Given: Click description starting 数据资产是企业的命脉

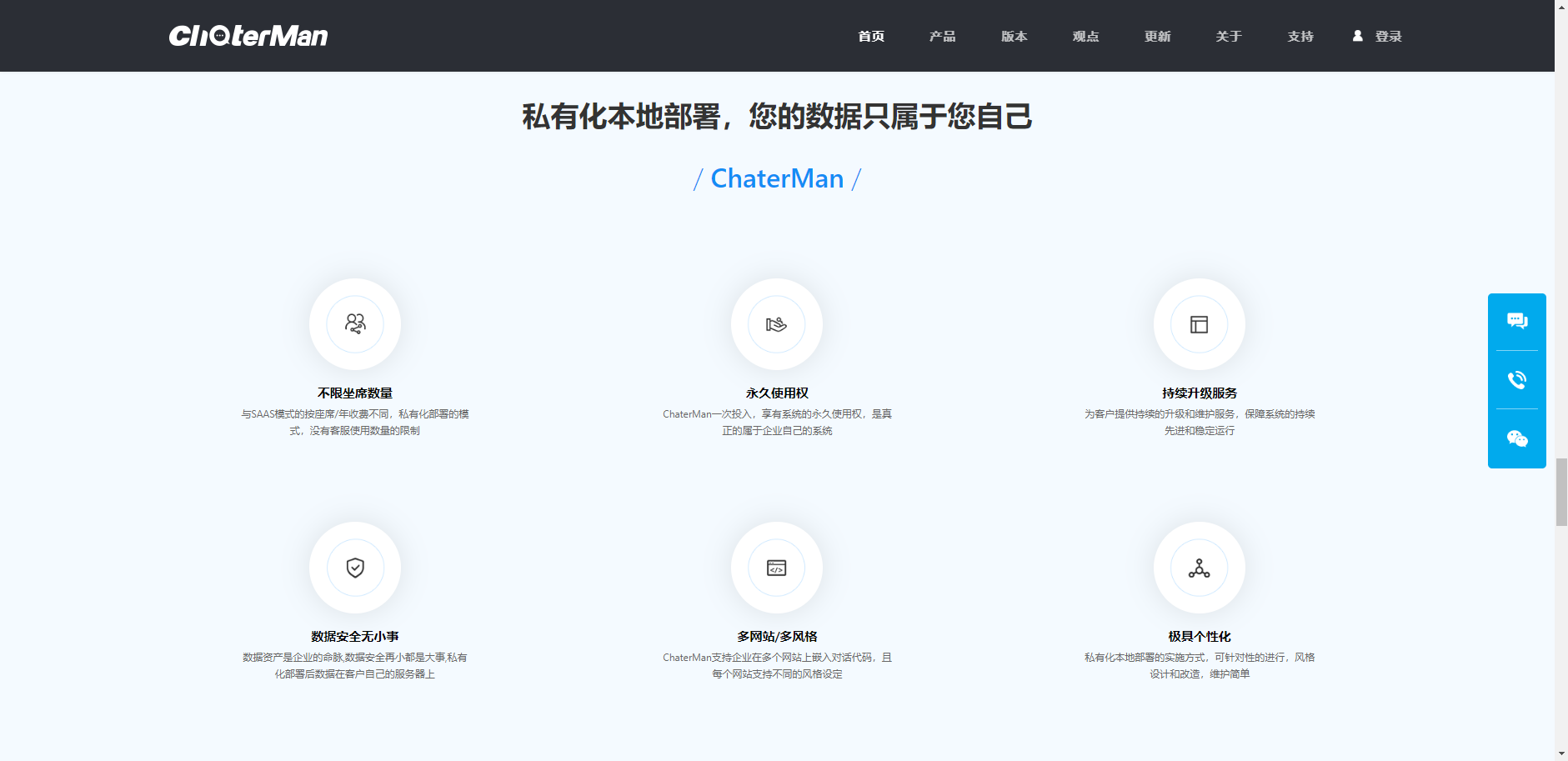Looking at the screenshot, I should point(355,666).
